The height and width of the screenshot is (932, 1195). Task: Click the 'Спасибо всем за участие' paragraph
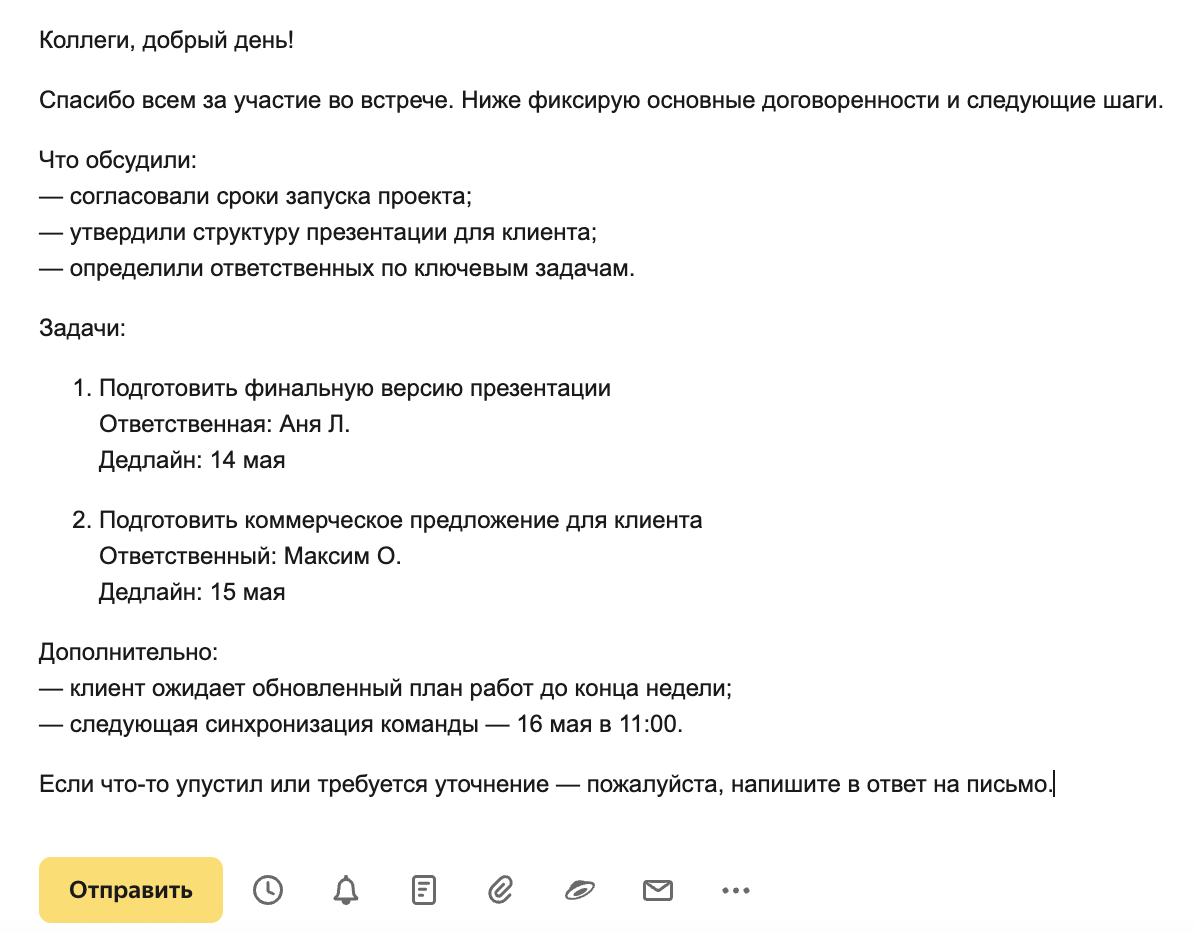coord(601,100)
